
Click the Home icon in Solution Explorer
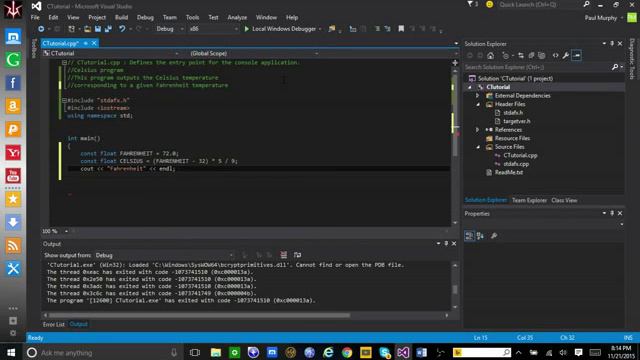tap(491, 56)
